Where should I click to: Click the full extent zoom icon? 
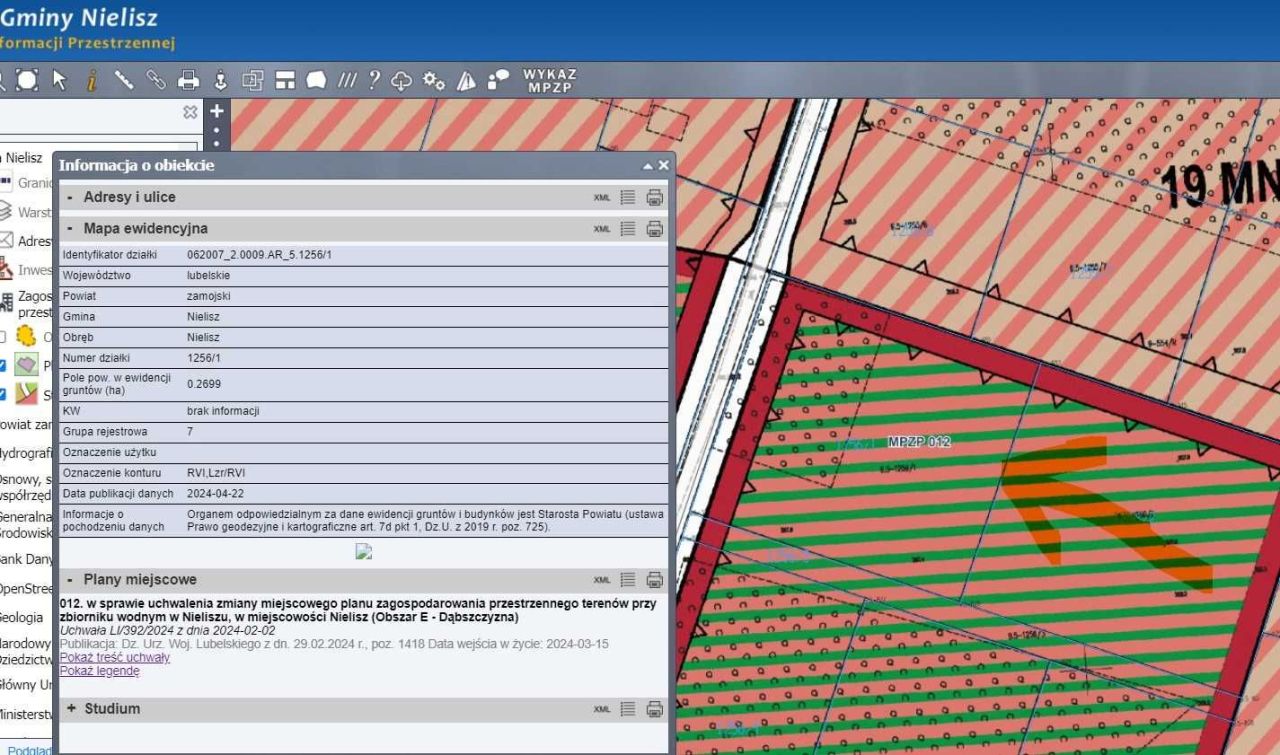click(x=27, y=81)
